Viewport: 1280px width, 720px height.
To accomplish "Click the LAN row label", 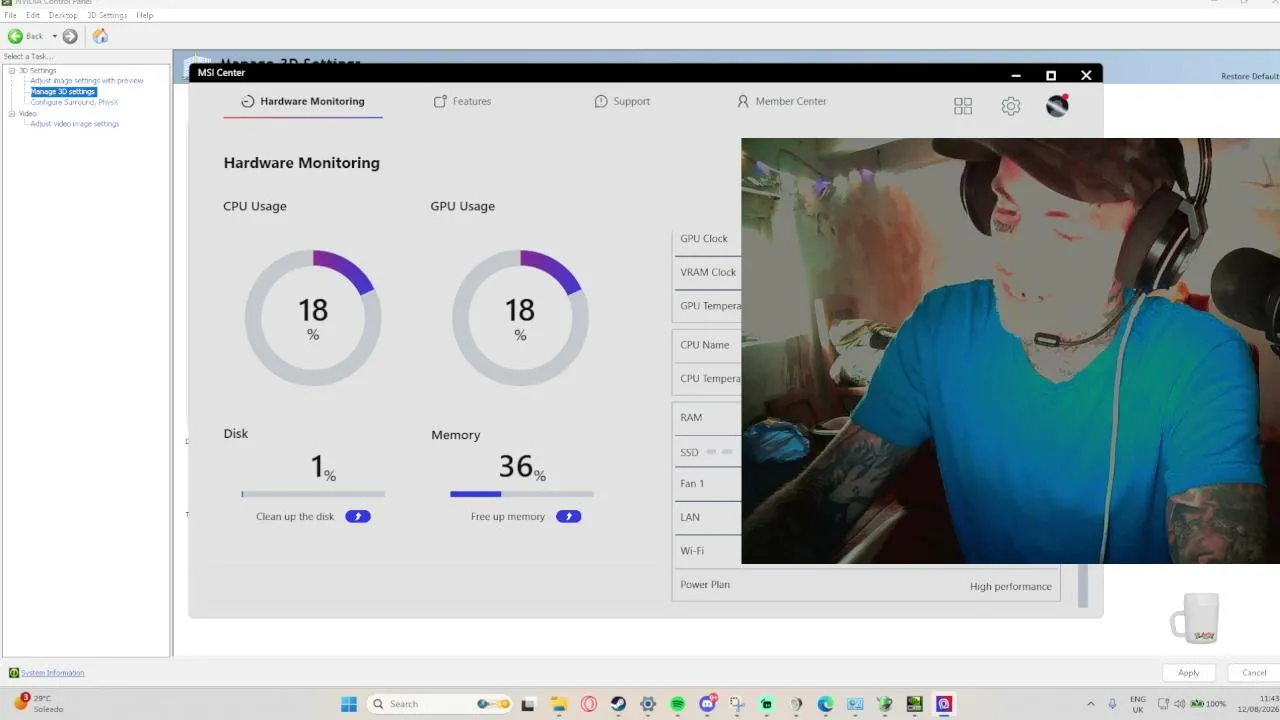I will coord(690,517).
